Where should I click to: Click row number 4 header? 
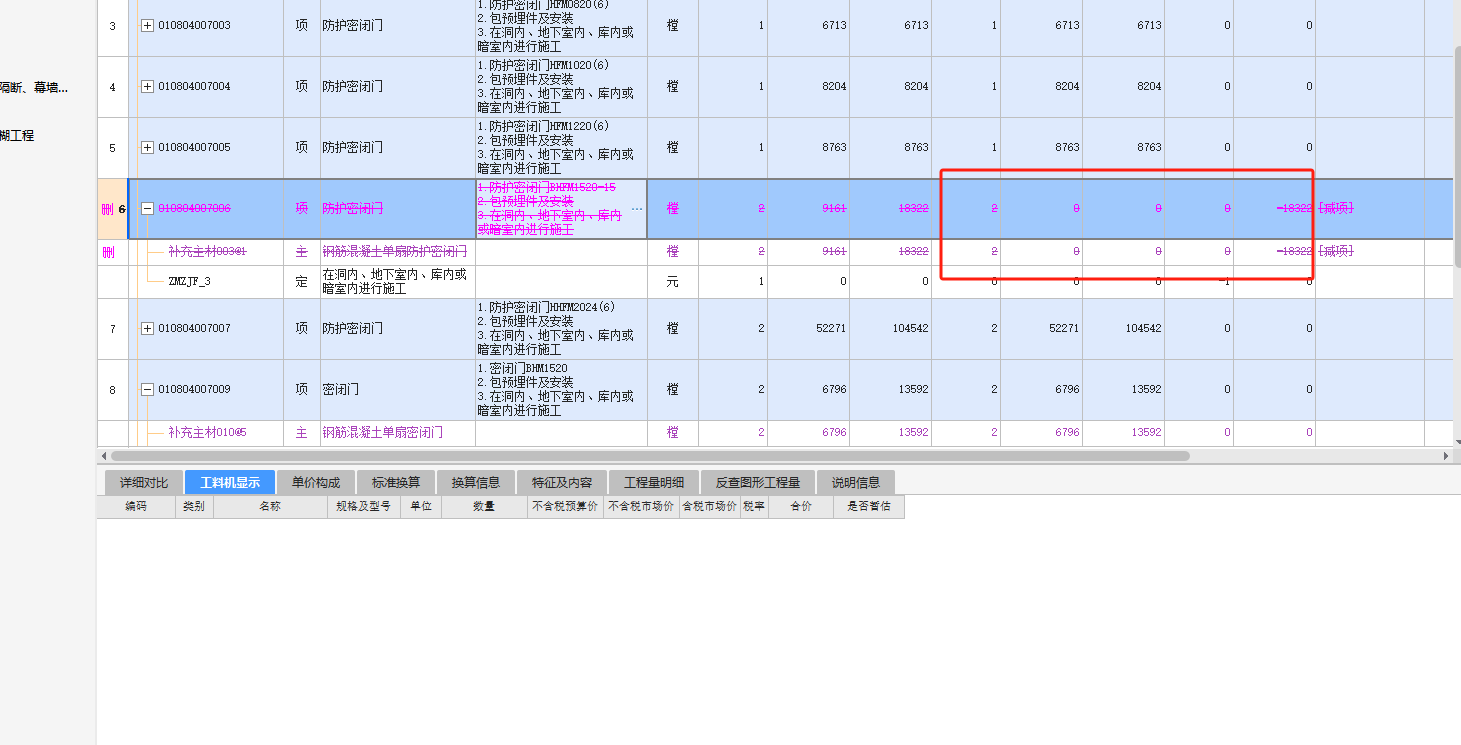[x=113, y=87]
